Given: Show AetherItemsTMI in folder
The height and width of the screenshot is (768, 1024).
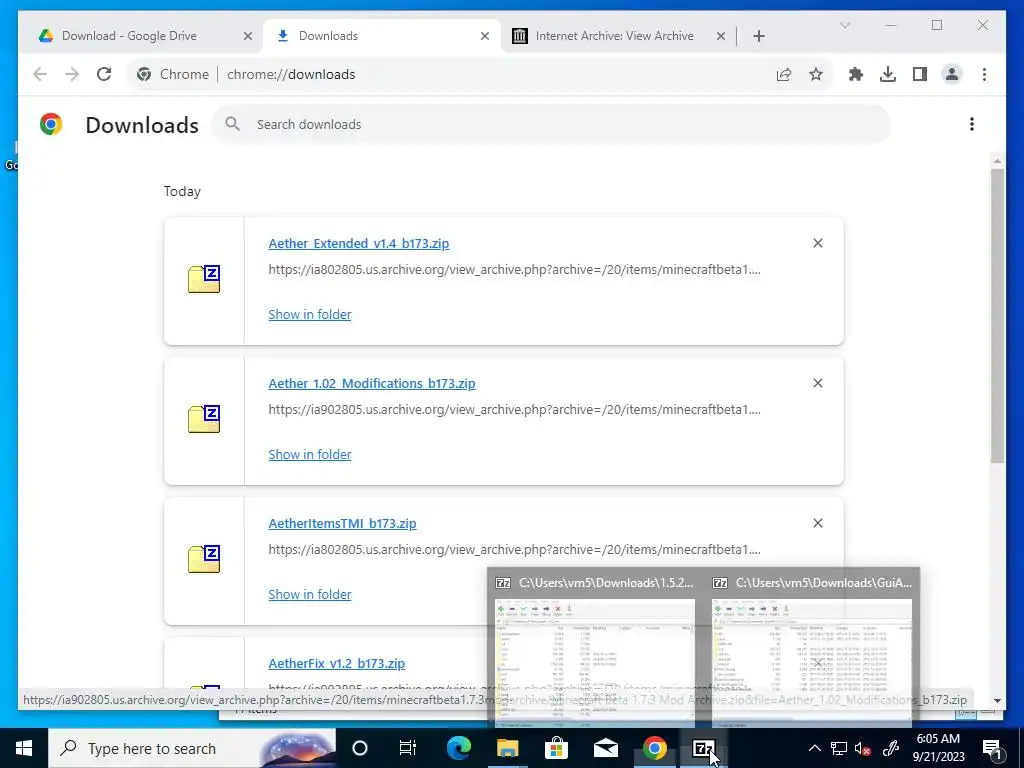Looking at the screenshot, I should pos(310,594).
